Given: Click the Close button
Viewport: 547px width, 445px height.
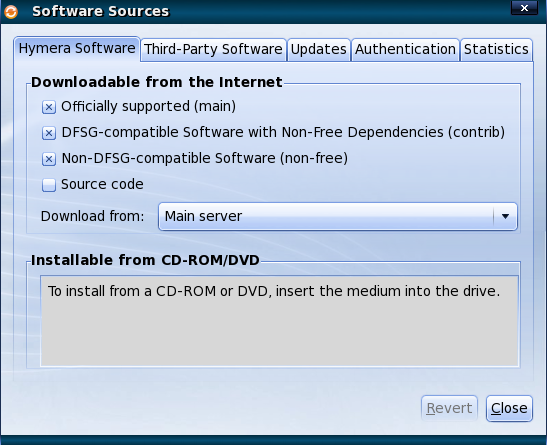Looking at the screenshot, I should [509, 408].
